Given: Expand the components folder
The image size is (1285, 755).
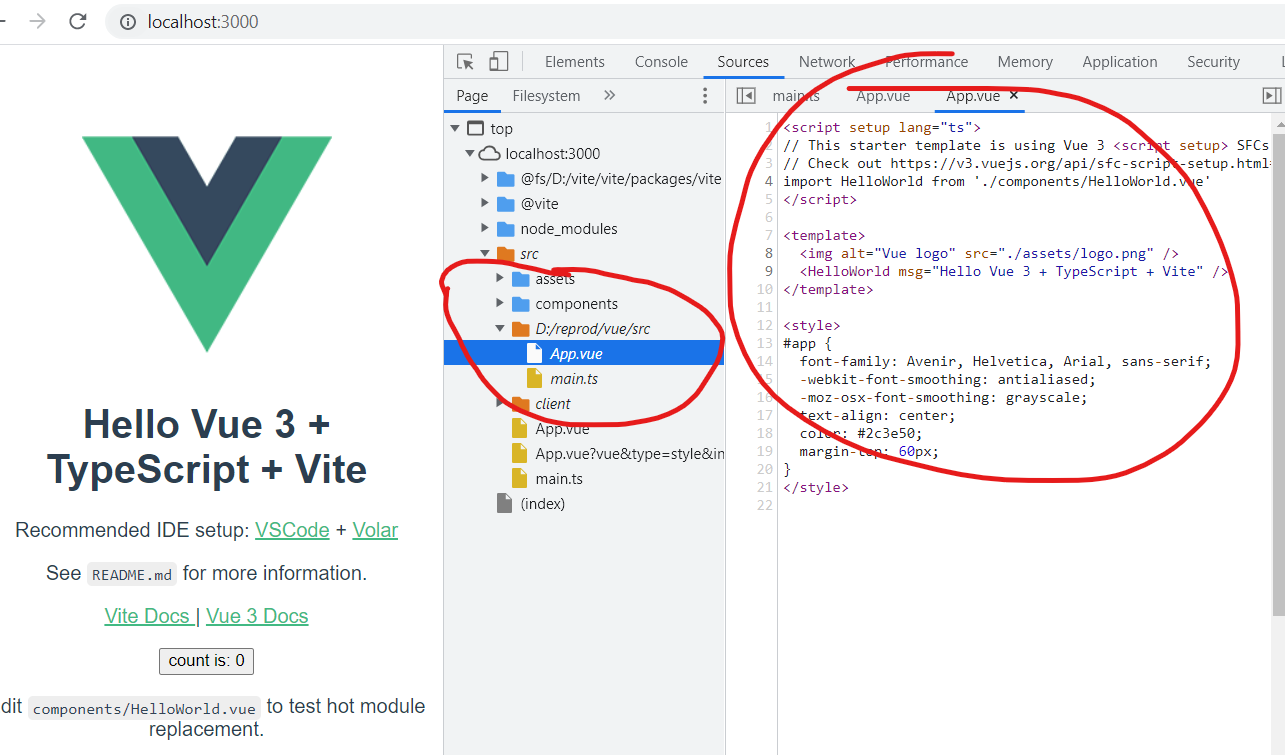Looking at the screenshot, I should point(500,304).
